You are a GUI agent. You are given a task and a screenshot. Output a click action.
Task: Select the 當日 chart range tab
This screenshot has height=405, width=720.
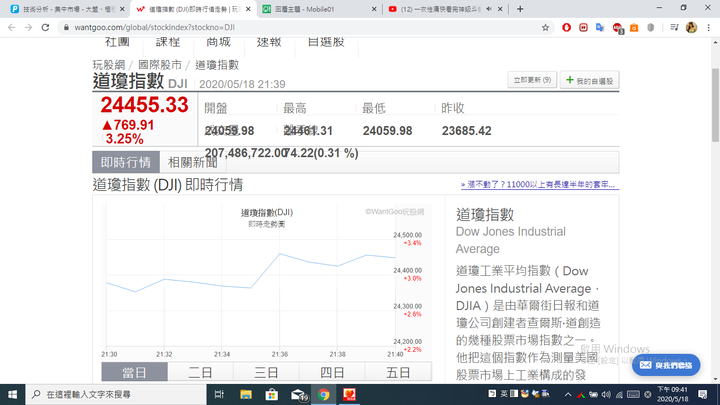[135, 372]
